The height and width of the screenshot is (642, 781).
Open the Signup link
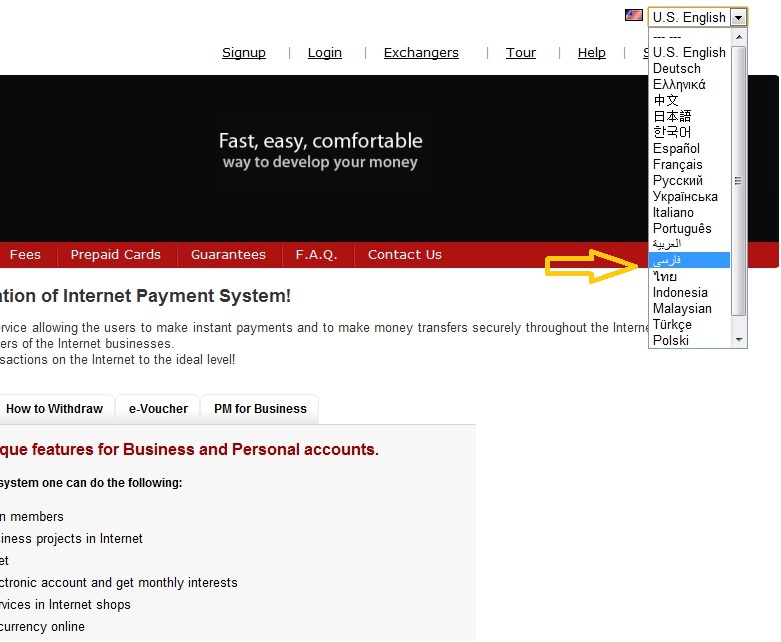[x=244, y=52]
